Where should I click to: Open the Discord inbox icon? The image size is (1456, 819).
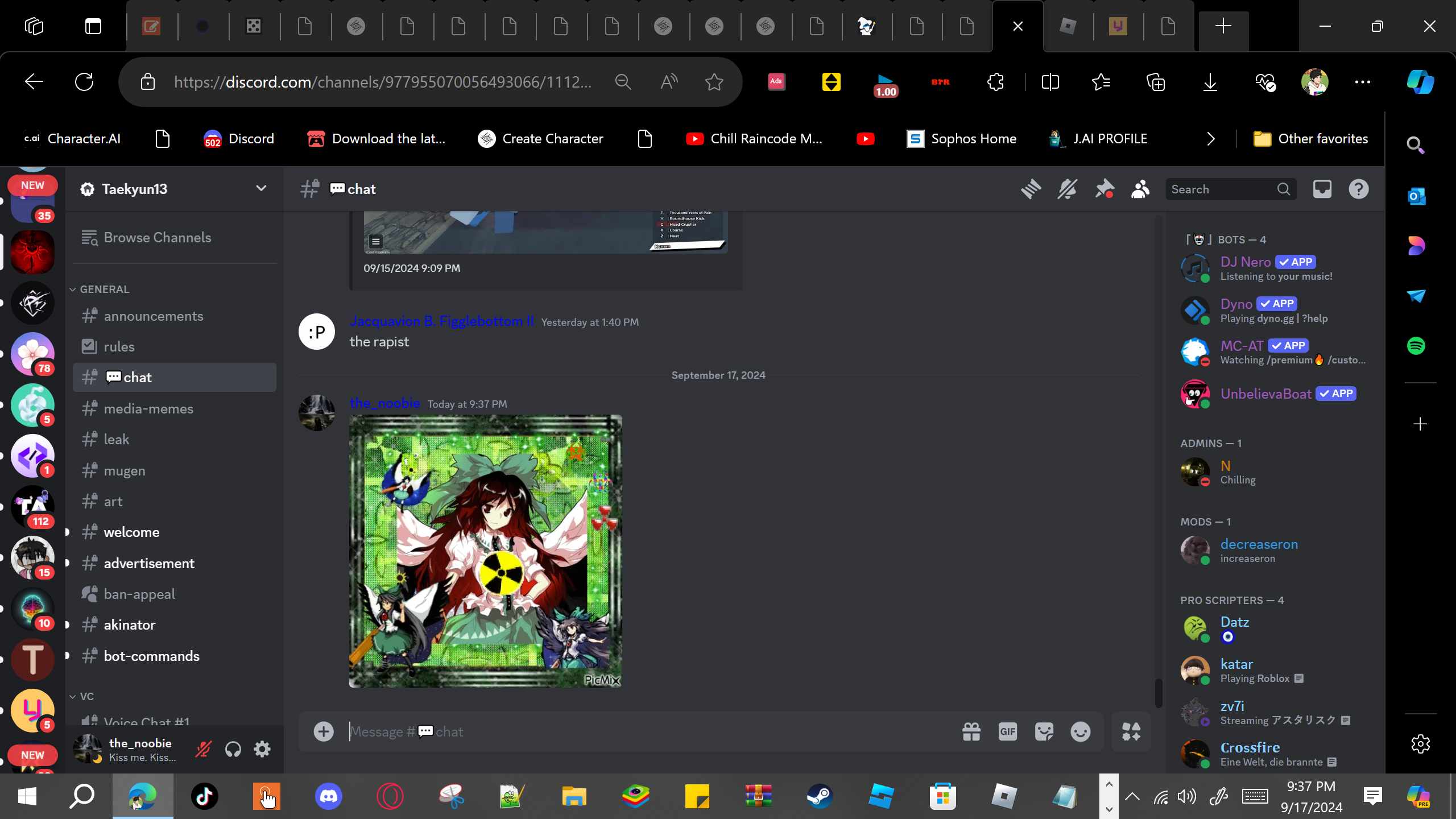tap(1322, 189)
